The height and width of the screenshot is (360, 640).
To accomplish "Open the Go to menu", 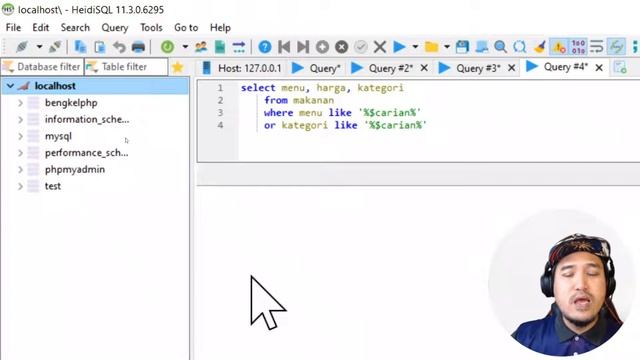I will click(186, 28).
